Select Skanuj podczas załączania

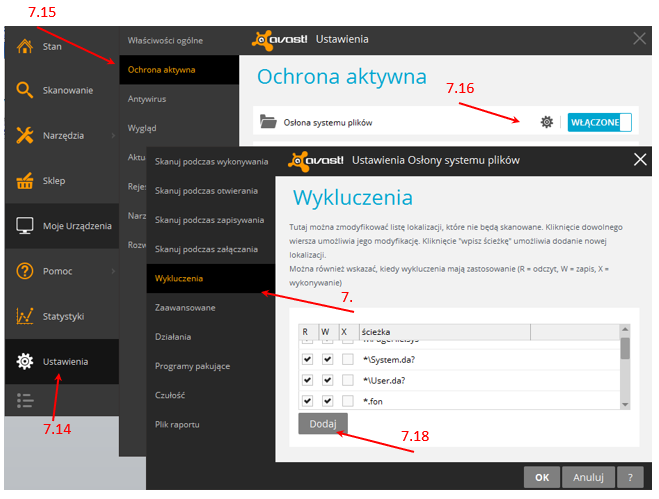(211, 249)
